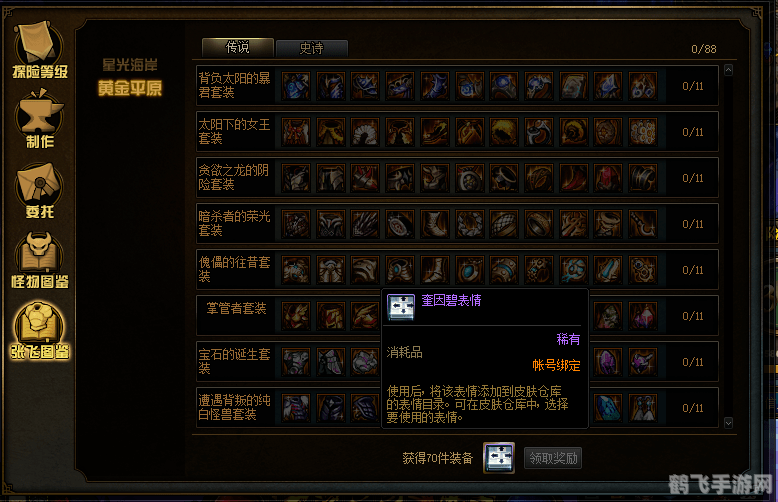The width and height of the screenshot is (778, 502).
Task: Open the 怪物图鉴 book icon
Action: tap(40, 260)
